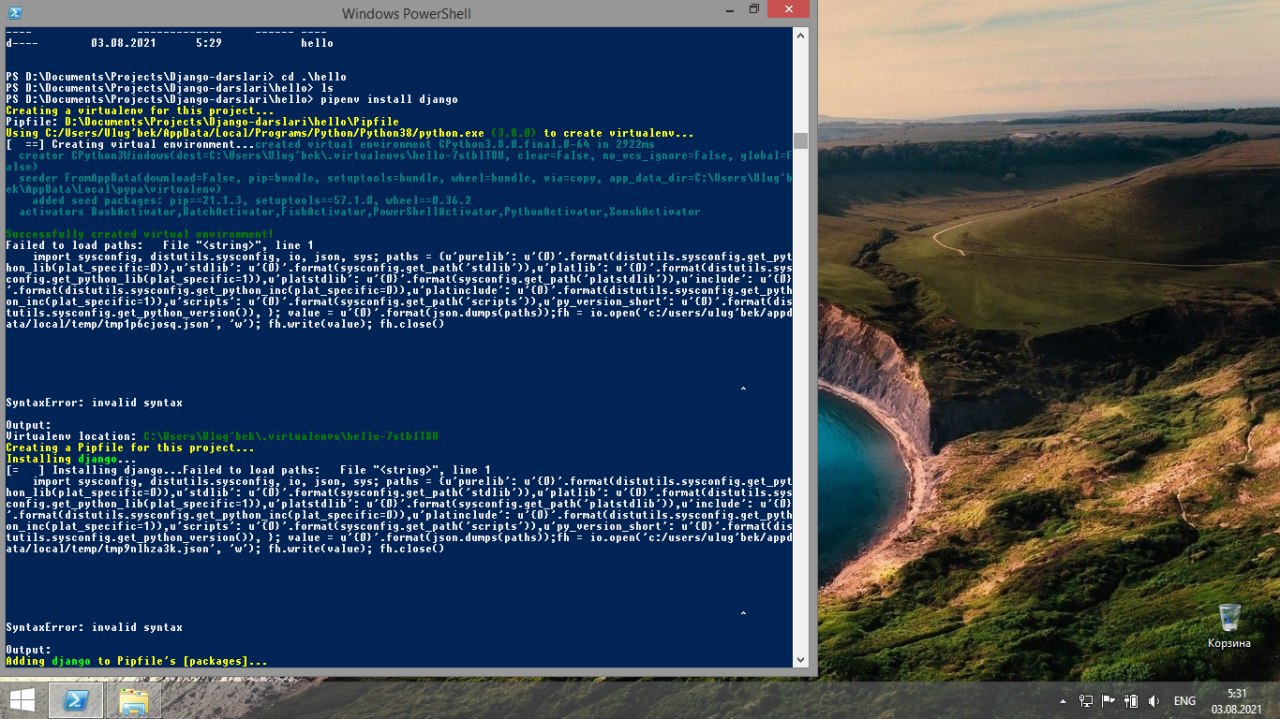Show hidden tray icons arrow

(x=1063, y=701)
